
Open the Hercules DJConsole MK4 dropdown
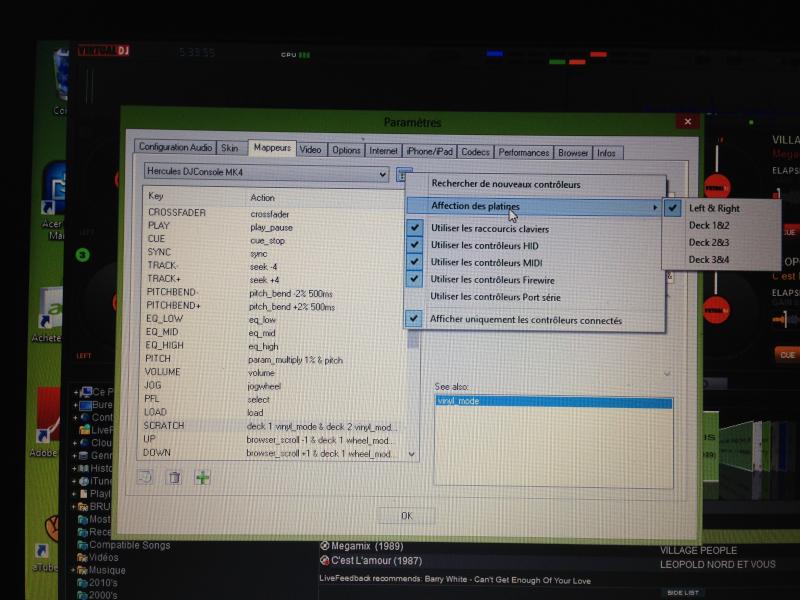coord(266,175)
